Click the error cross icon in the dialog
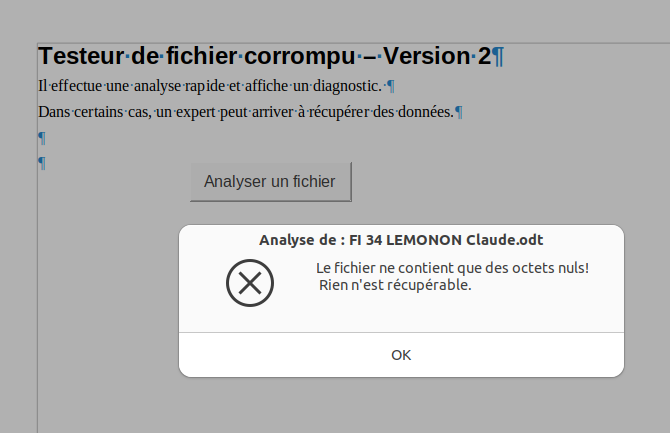Screen dimensions: 670x433 (250, 283)
